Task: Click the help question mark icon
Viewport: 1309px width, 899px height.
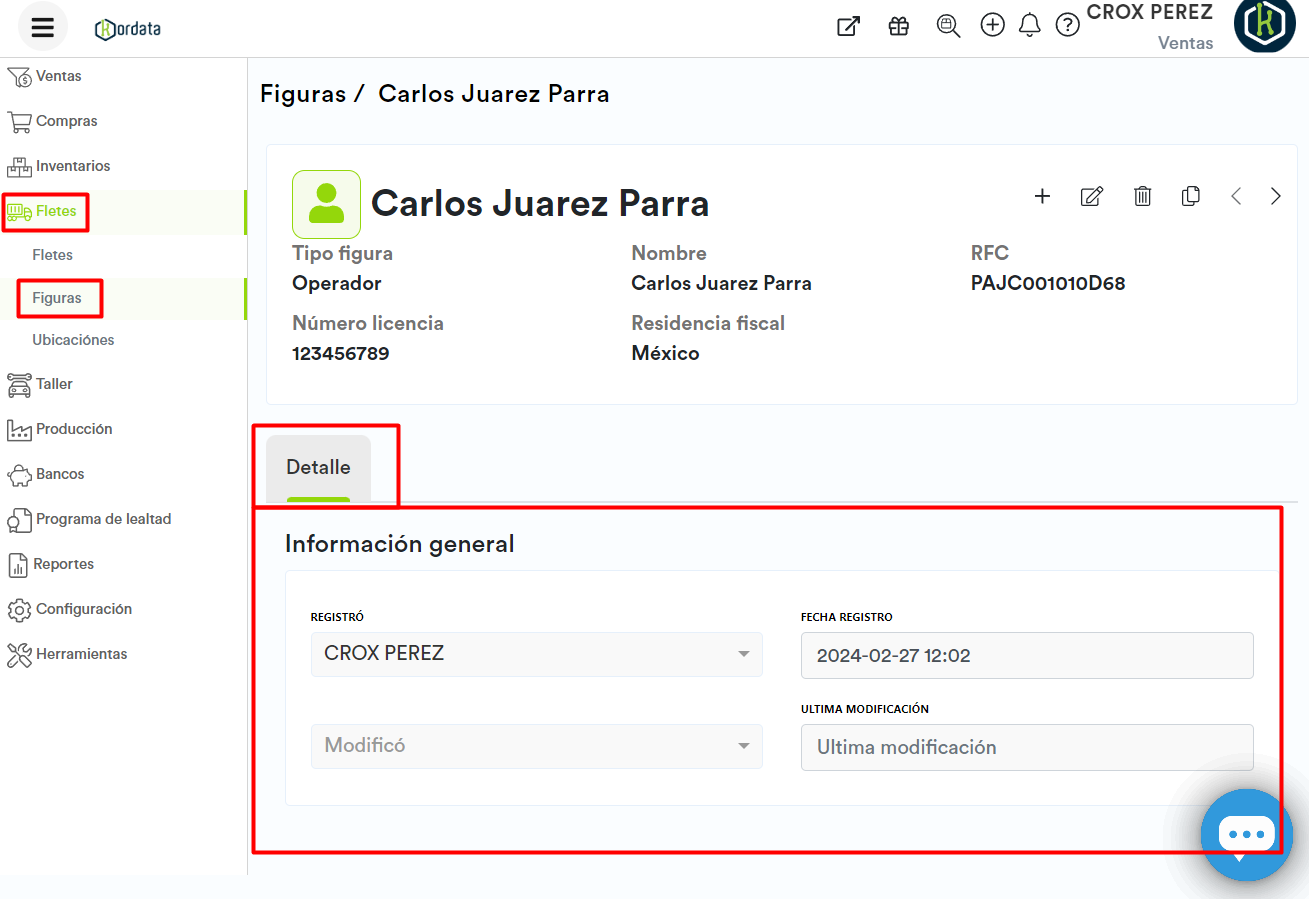Action: [x=1067, y=26]
